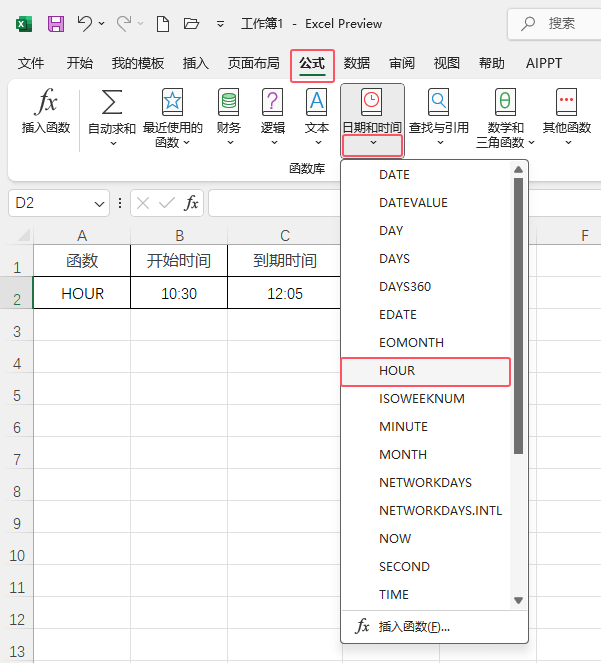The width and height of the screenshot is (601, 663).
Task: Switch to the 我的模板 tab
Action: (x=138, y=63)
